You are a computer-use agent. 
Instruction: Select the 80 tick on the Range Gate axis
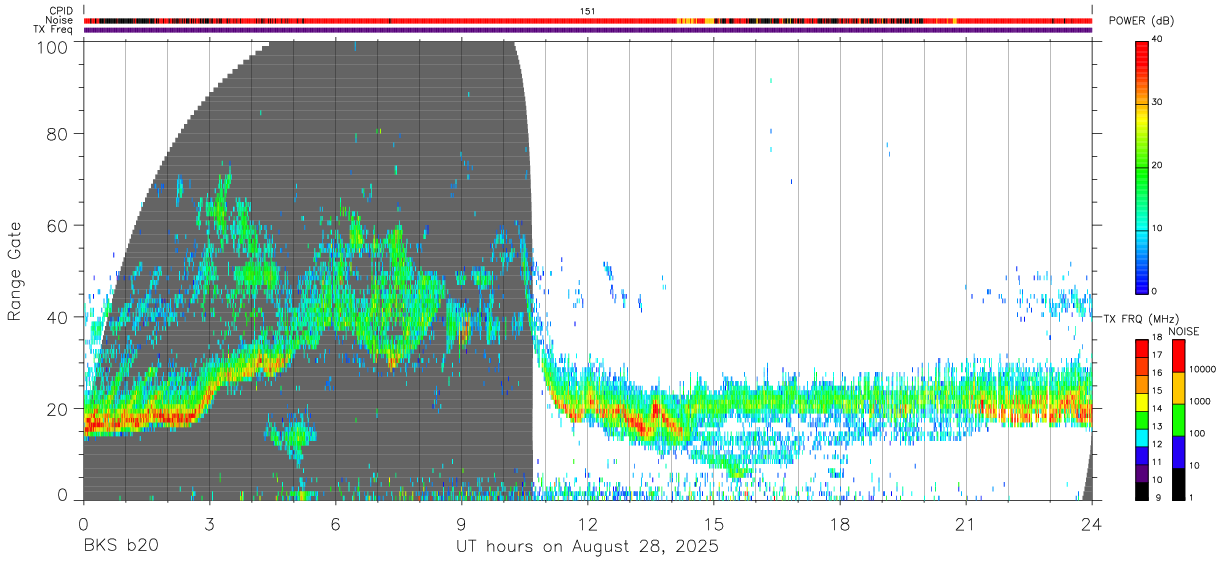pyautogui.click(x=57, y=132)
